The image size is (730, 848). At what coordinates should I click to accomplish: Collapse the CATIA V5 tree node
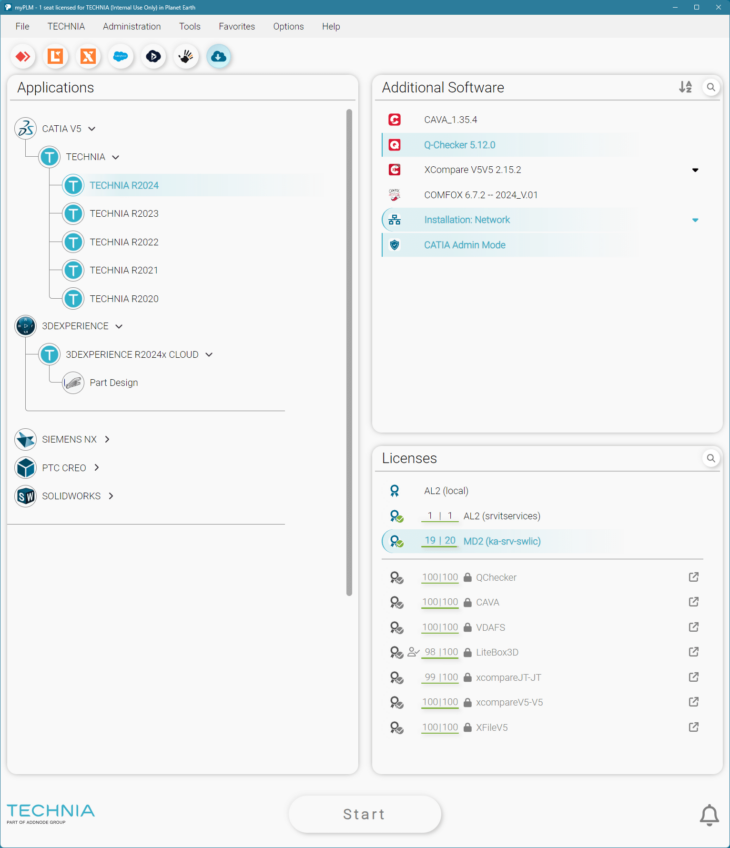pos(92,129)
